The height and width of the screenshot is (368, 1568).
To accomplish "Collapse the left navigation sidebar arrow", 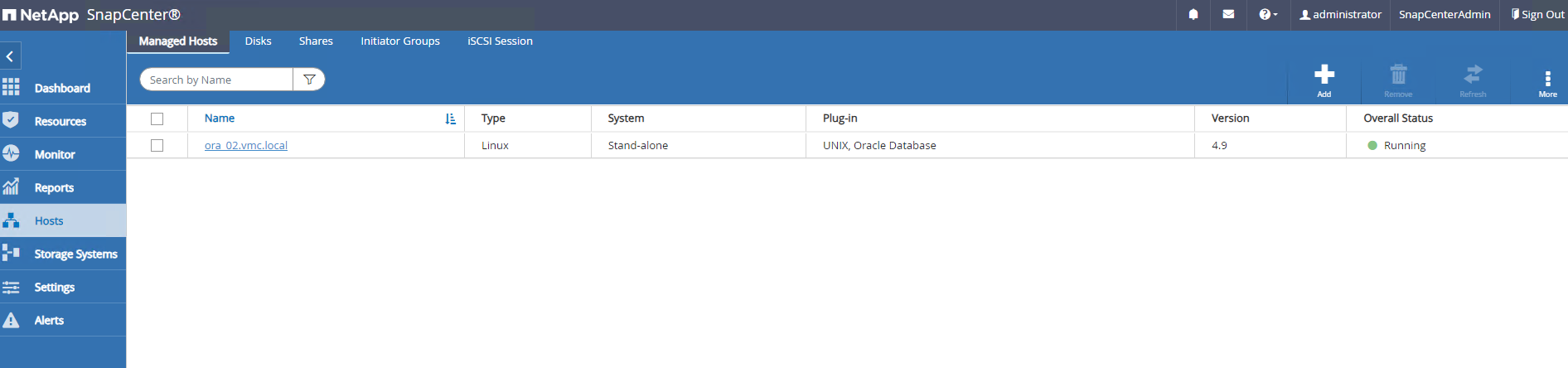I will [x=10, y=56].
